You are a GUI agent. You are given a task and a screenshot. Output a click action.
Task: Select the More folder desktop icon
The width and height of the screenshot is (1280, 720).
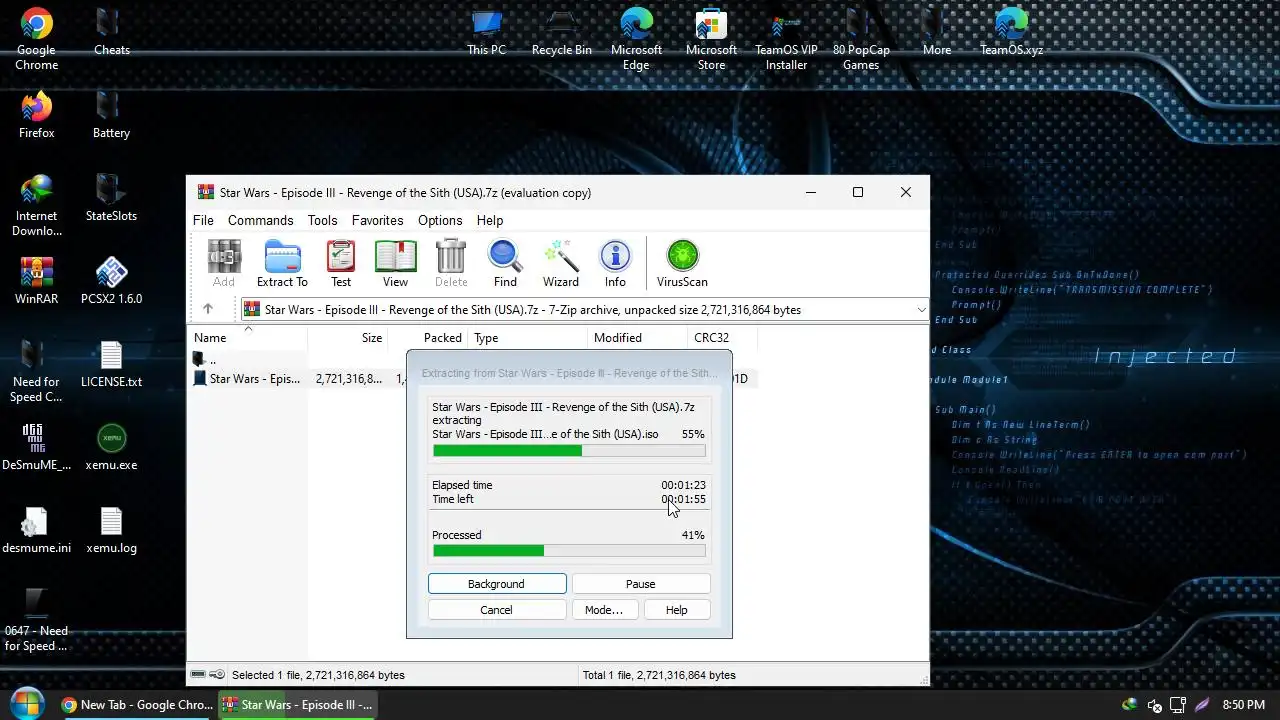point(936,32)
